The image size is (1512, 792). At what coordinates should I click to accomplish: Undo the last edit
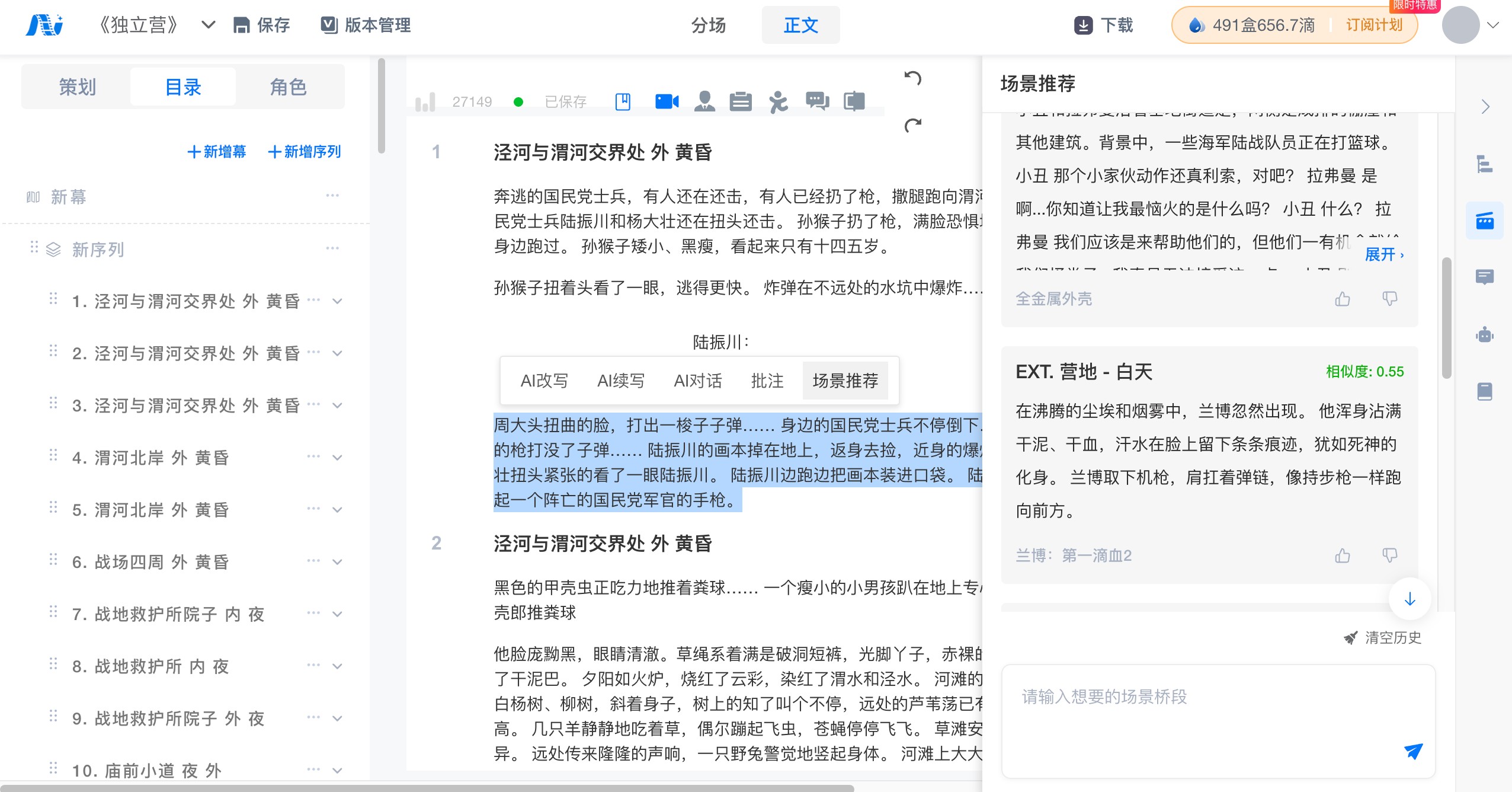913,78
